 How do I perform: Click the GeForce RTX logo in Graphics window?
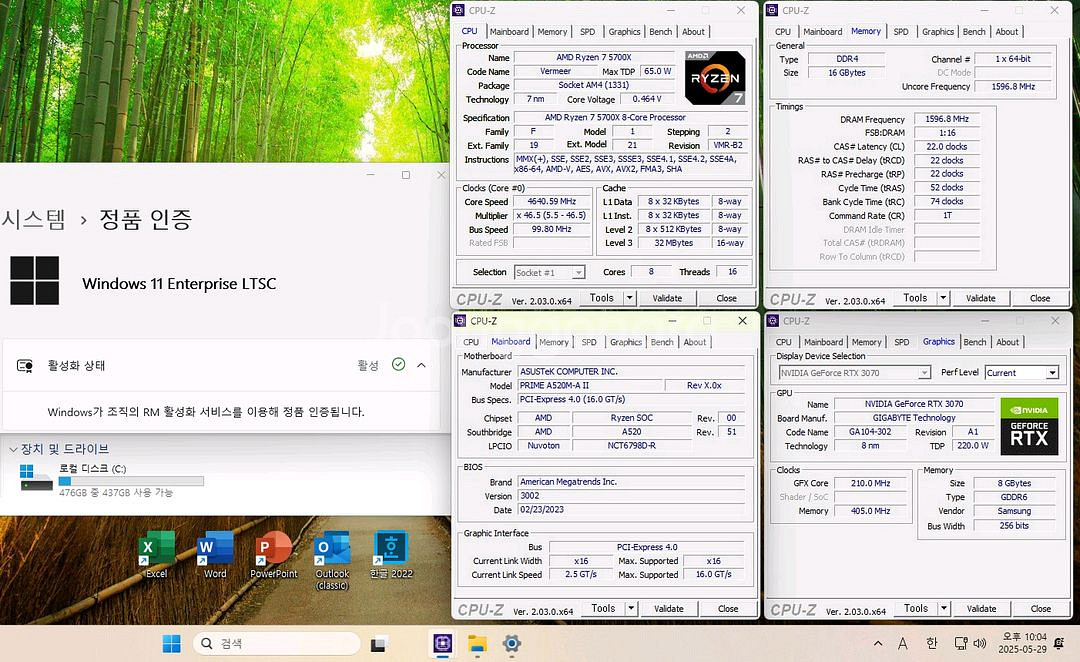point(1029,426)
